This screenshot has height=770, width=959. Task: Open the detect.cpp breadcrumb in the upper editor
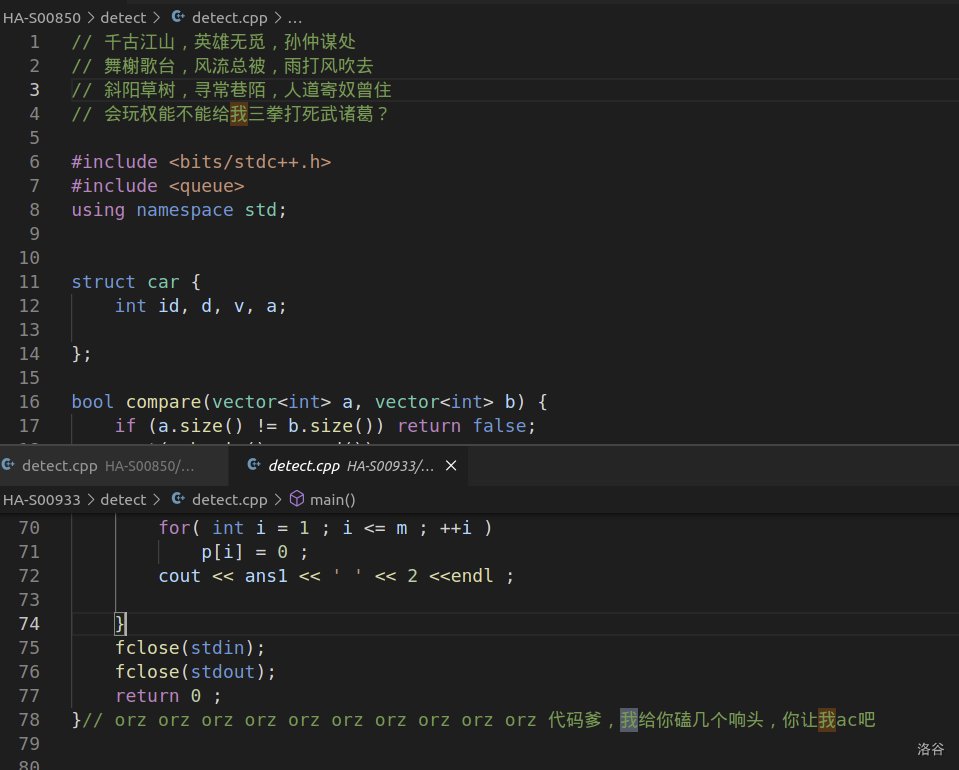229,18
